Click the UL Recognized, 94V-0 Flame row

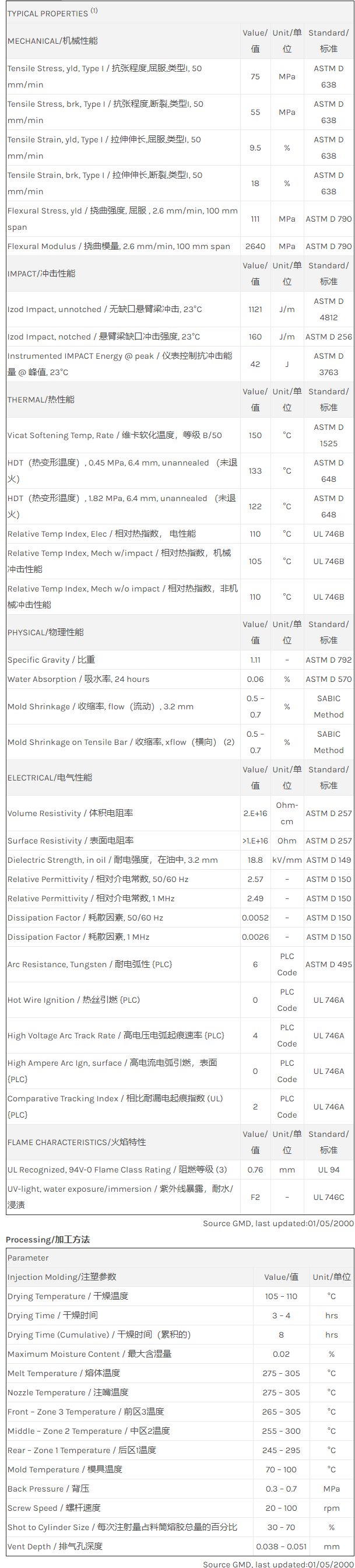(x=117, y=1170)
